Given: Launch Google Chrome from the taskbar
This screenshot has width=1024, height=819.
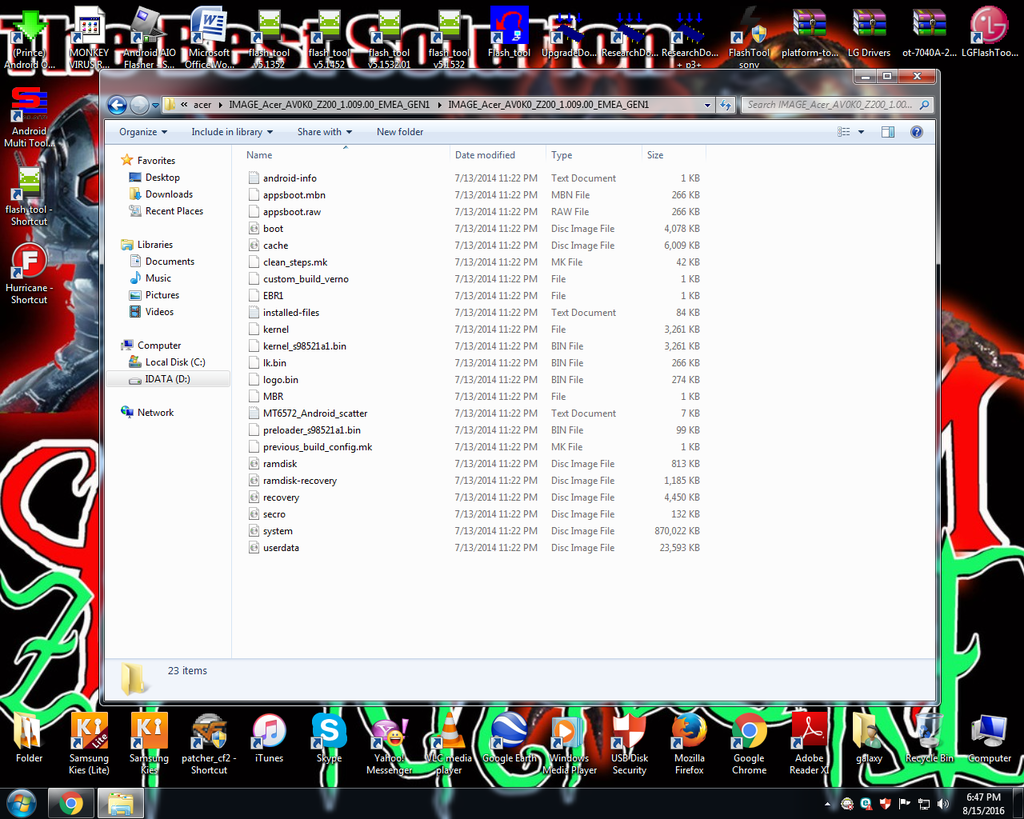Looking at the screenshot, I should pos(70,802).
